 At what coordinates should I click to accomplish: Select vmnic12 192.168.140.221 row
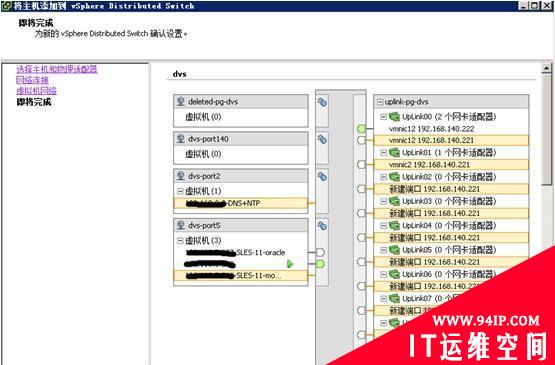[451, 140]
